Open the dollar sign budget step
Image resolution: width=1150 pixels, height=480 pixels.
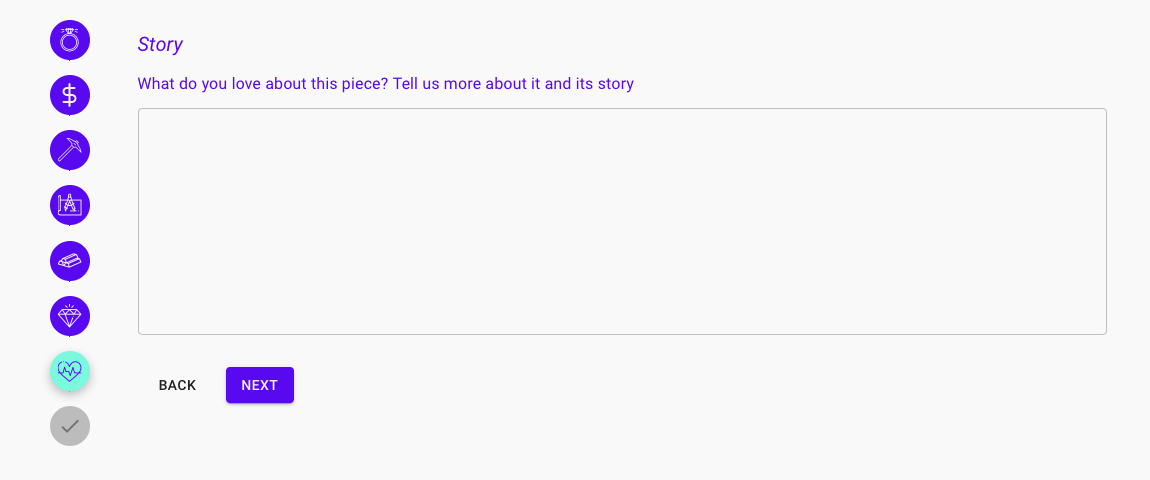pyautogui.click(x=70, y=95)
